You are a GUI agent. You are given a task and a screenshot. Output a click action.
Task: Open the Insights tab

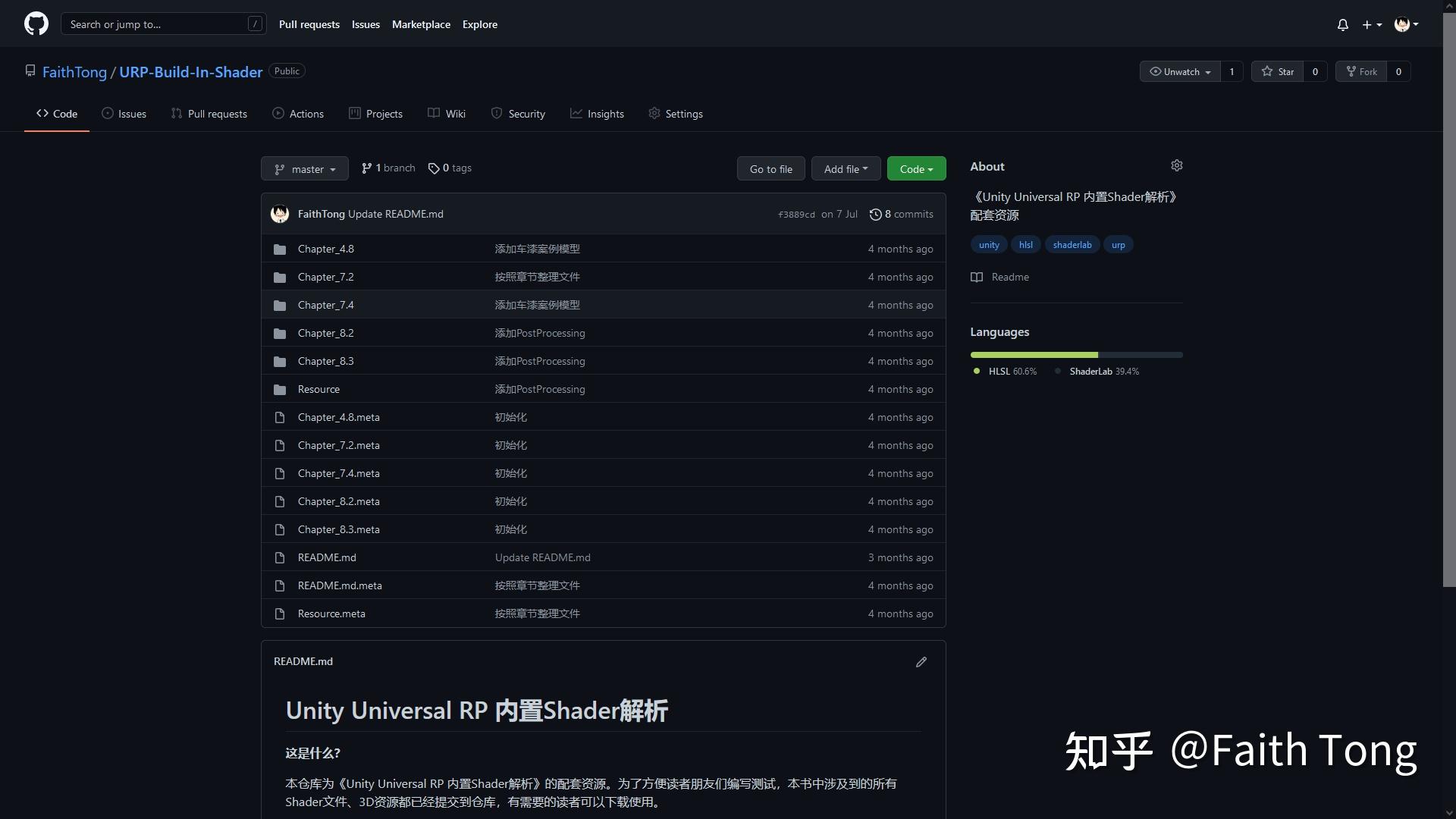598,114
